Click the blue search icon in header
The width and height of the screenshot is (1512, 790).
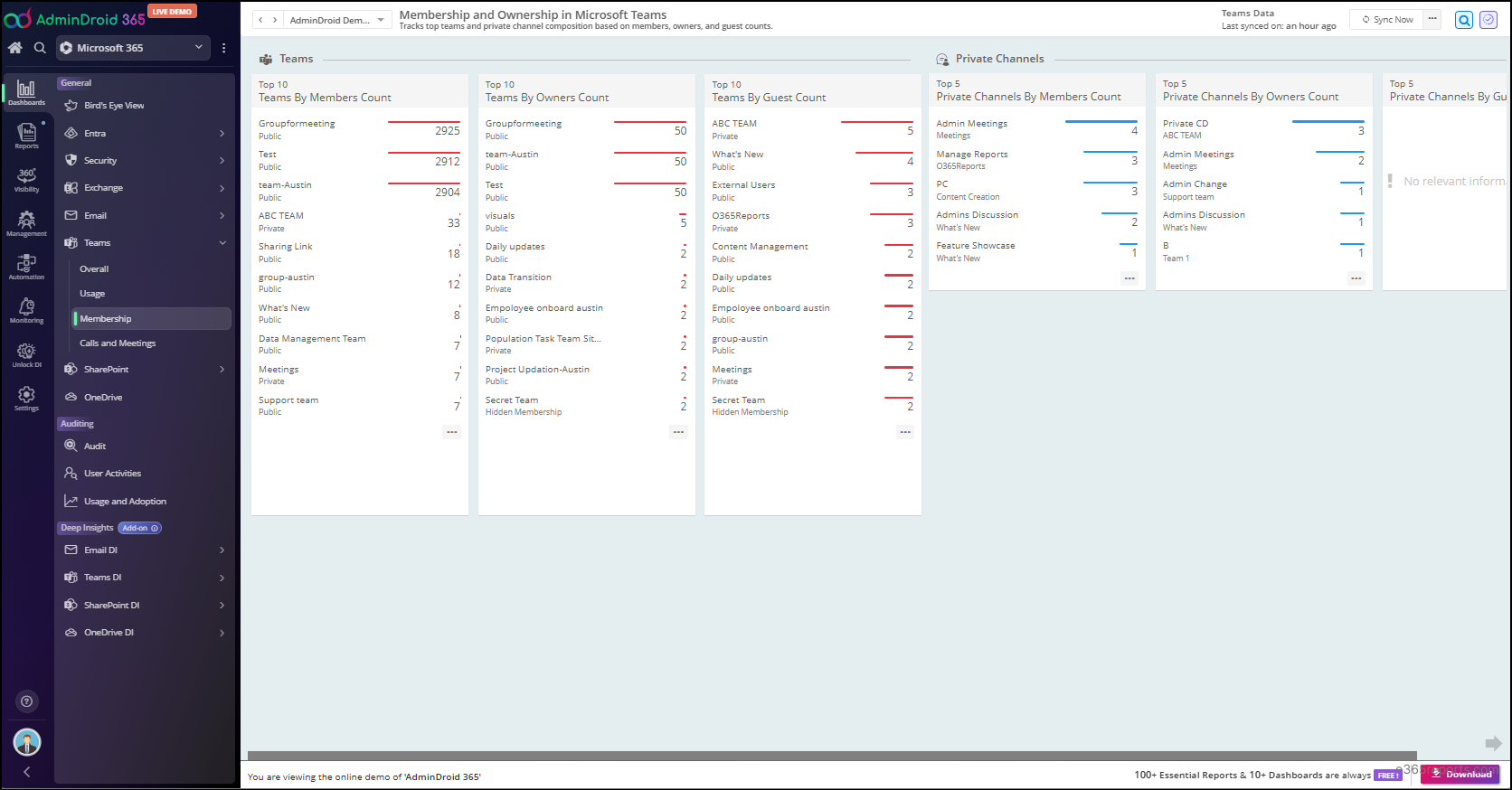pyautogui.click(x=1464, y=20)
